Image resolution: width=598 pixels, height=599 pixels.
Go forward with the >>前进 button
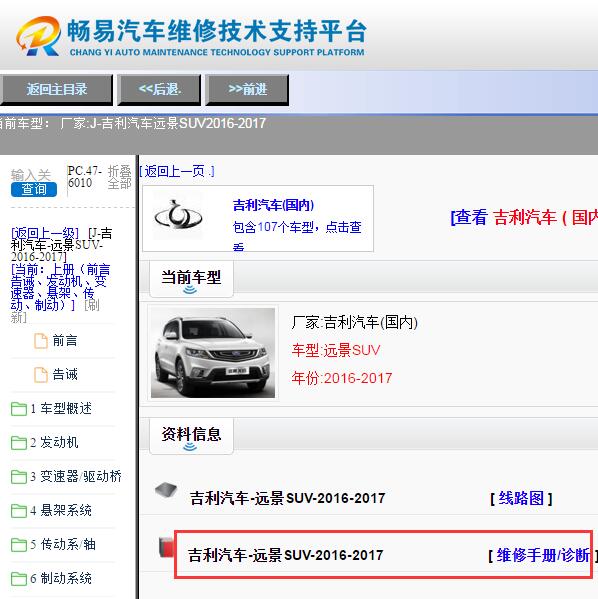click(247, 89)
